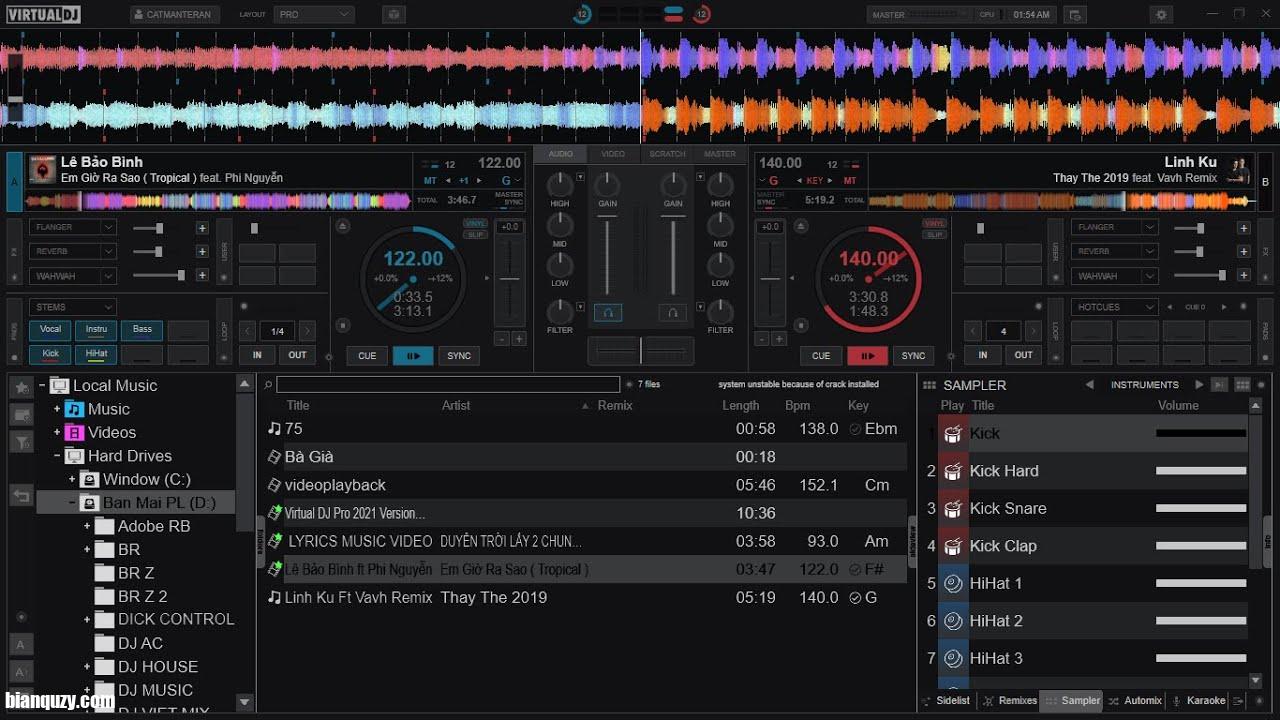
Task: Toggle headphone cue for right mixer channel
Action: (672, 313)
